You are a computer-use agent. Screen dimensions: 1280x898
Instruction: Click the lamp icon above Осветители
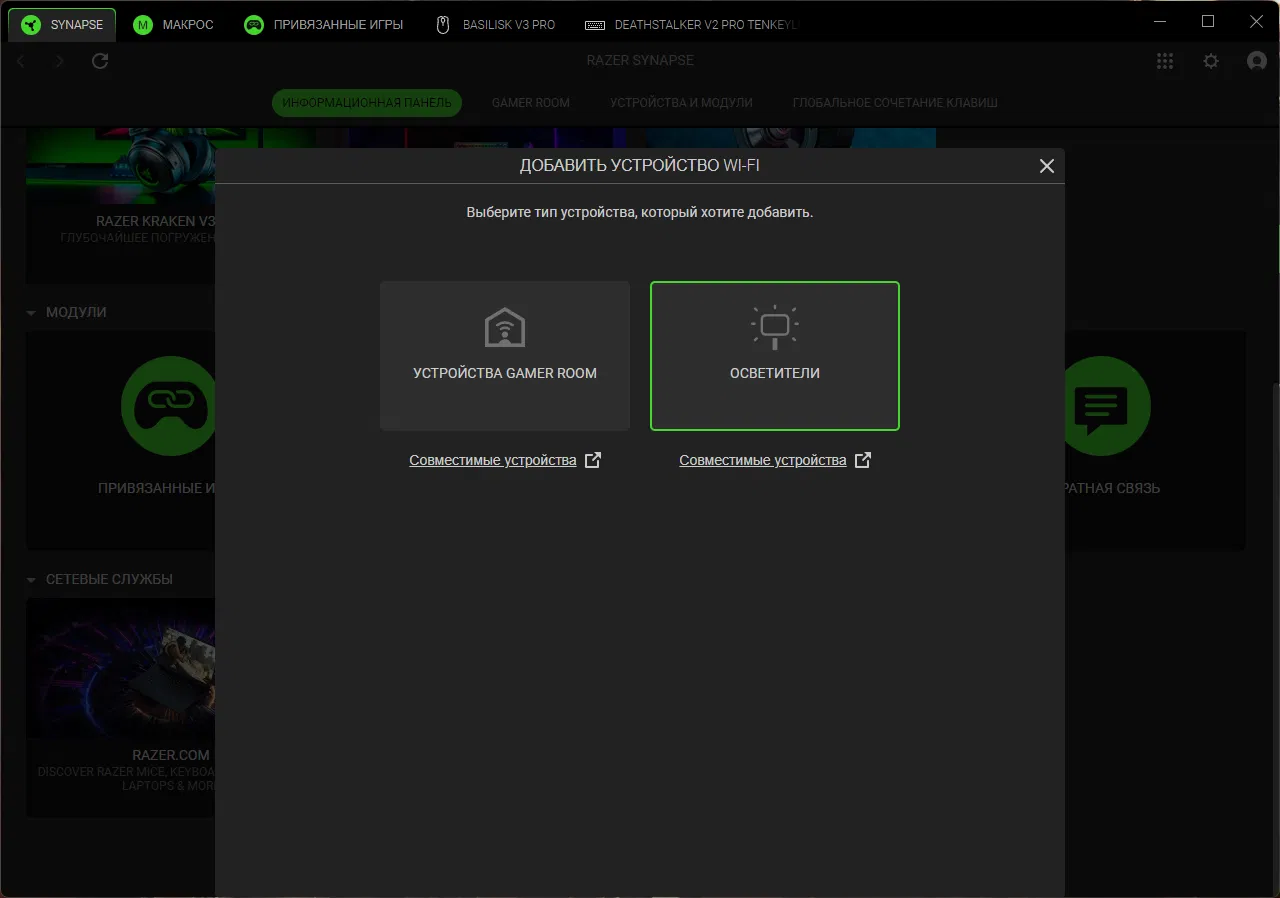click(775, 328)
